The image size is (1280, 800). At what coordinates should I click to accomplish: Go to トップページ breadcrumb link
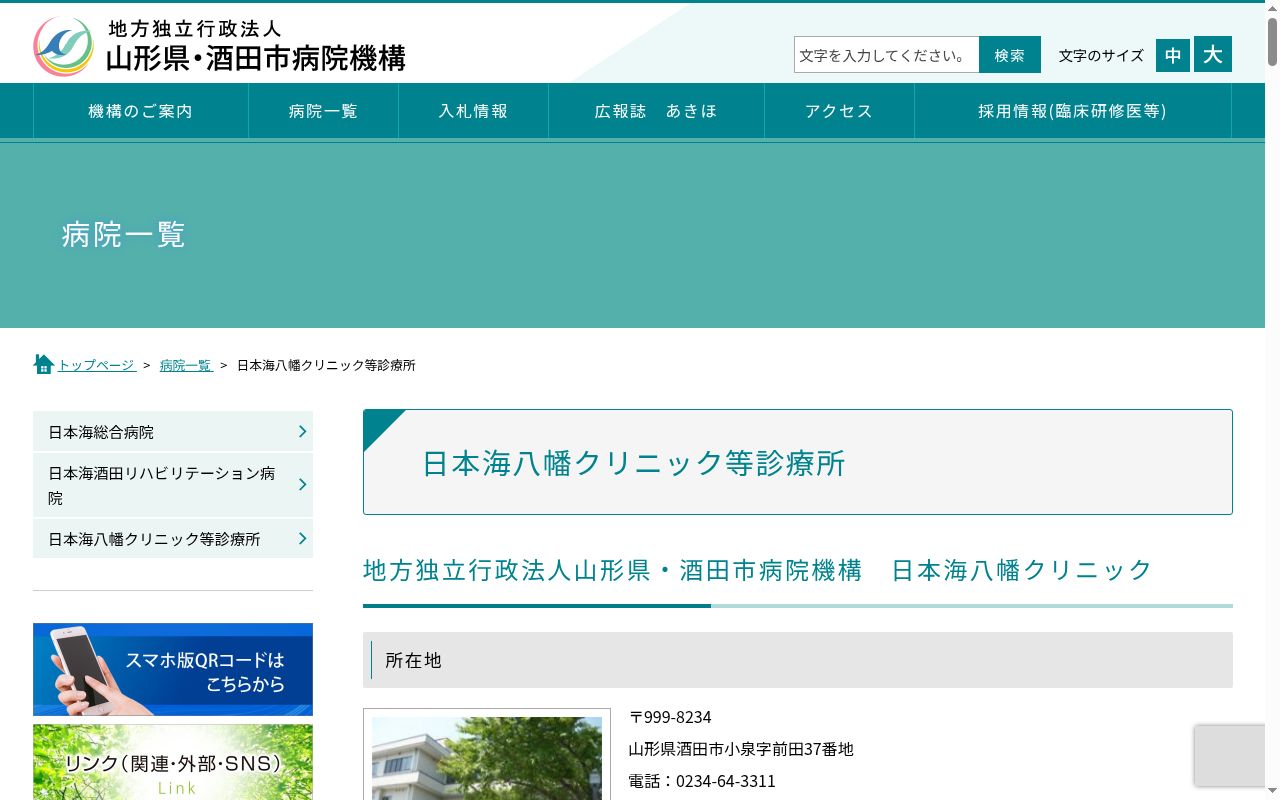click(96, 365)
